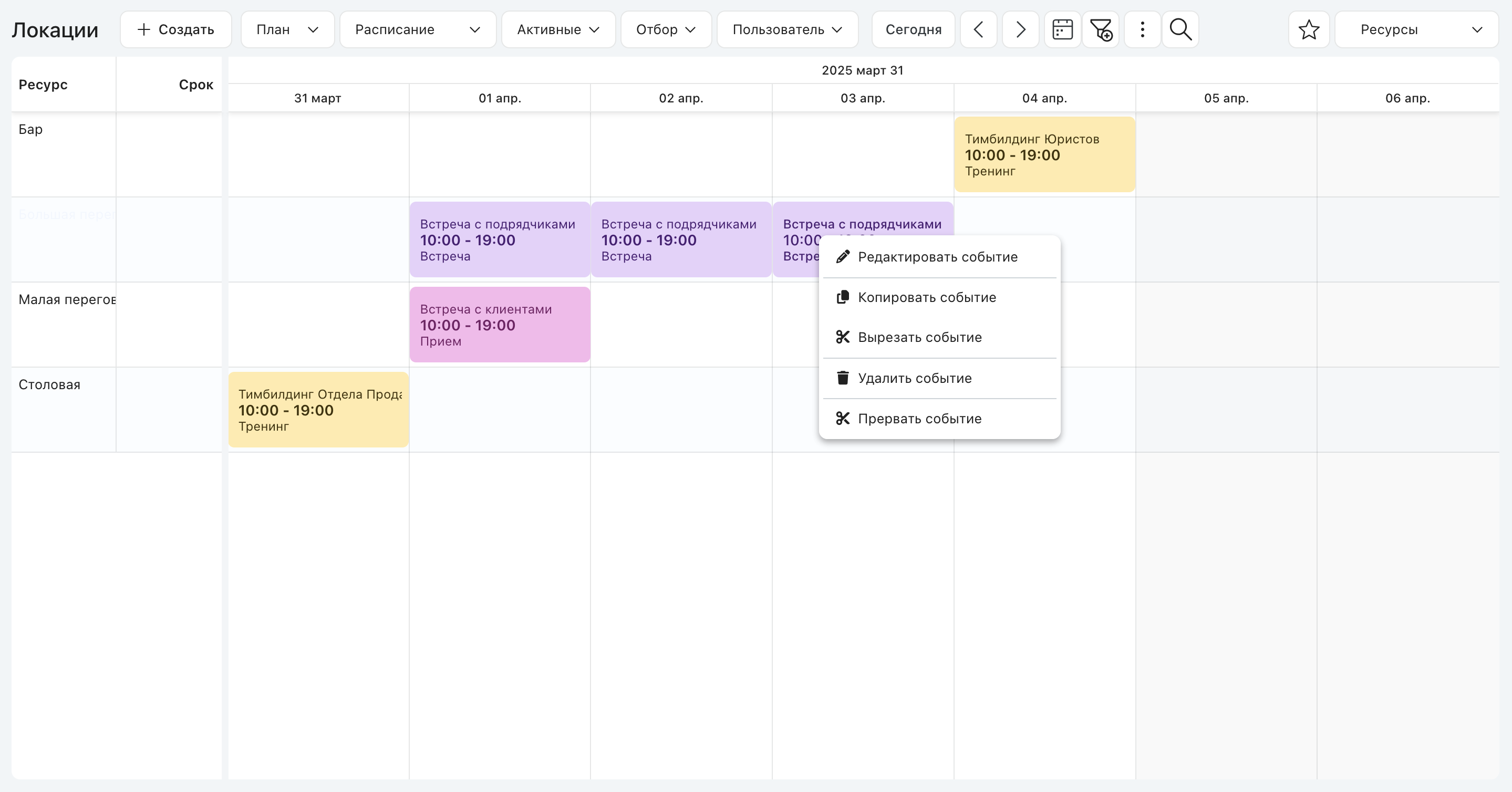The height and width of the screenshot is (792, 1512).
Task: Open the calendar date picker icon
Action: [x=1062, y=29]
